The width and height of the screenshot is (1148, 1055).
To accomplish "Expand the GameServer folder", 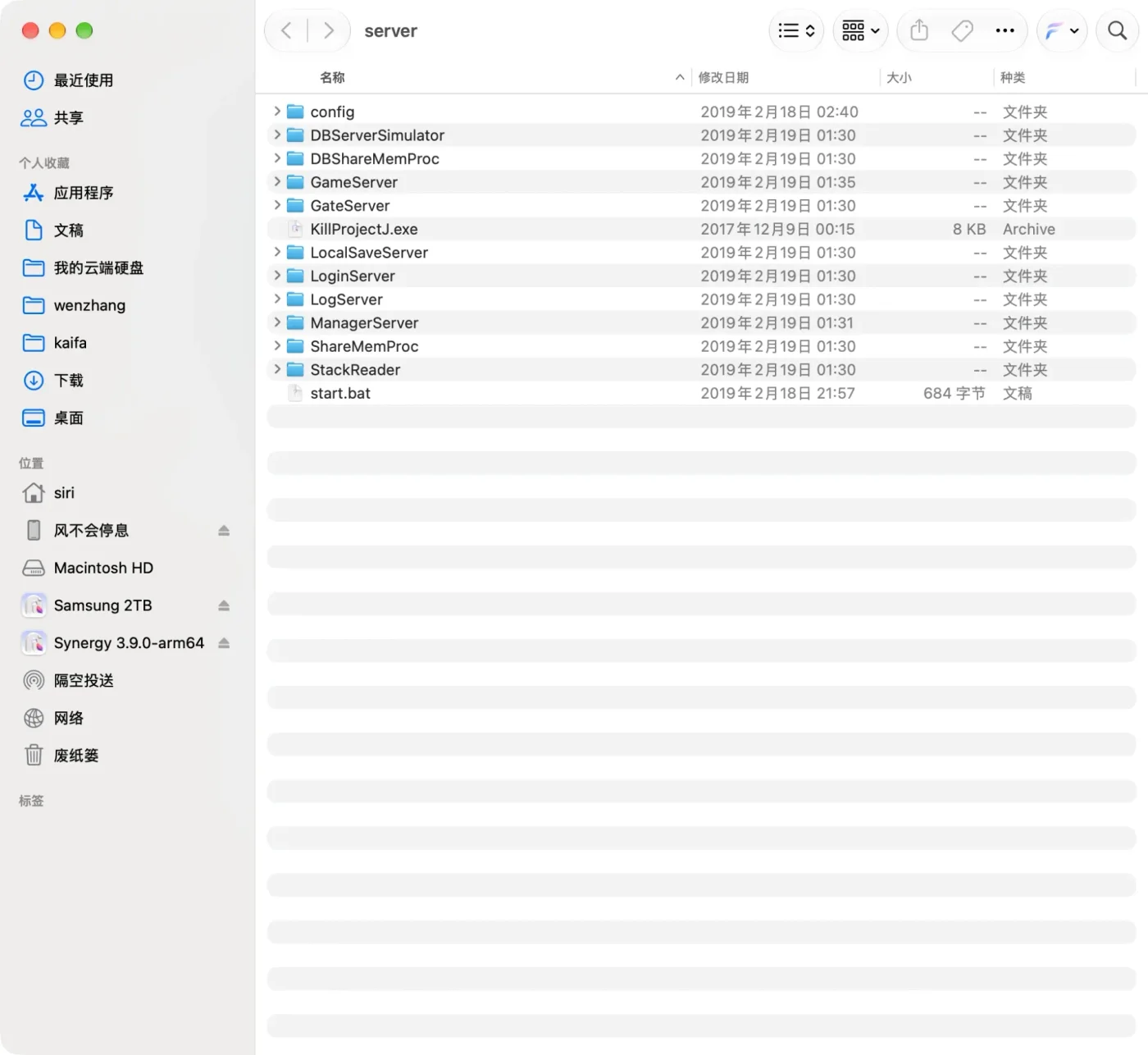I will point(277,181).
